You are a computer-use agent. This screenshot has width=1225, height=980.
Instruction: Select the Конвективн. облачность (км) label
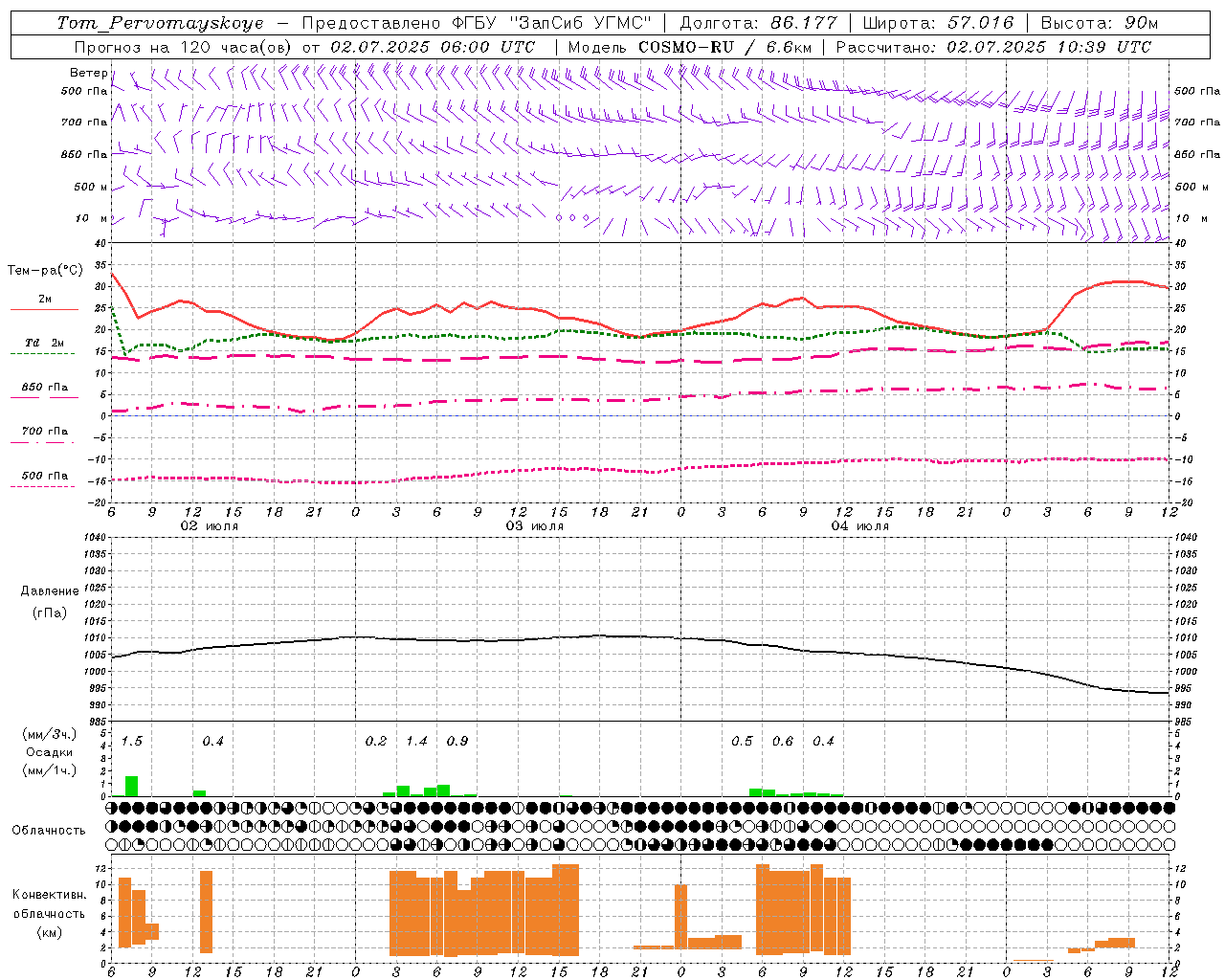[x=49, y=913]
